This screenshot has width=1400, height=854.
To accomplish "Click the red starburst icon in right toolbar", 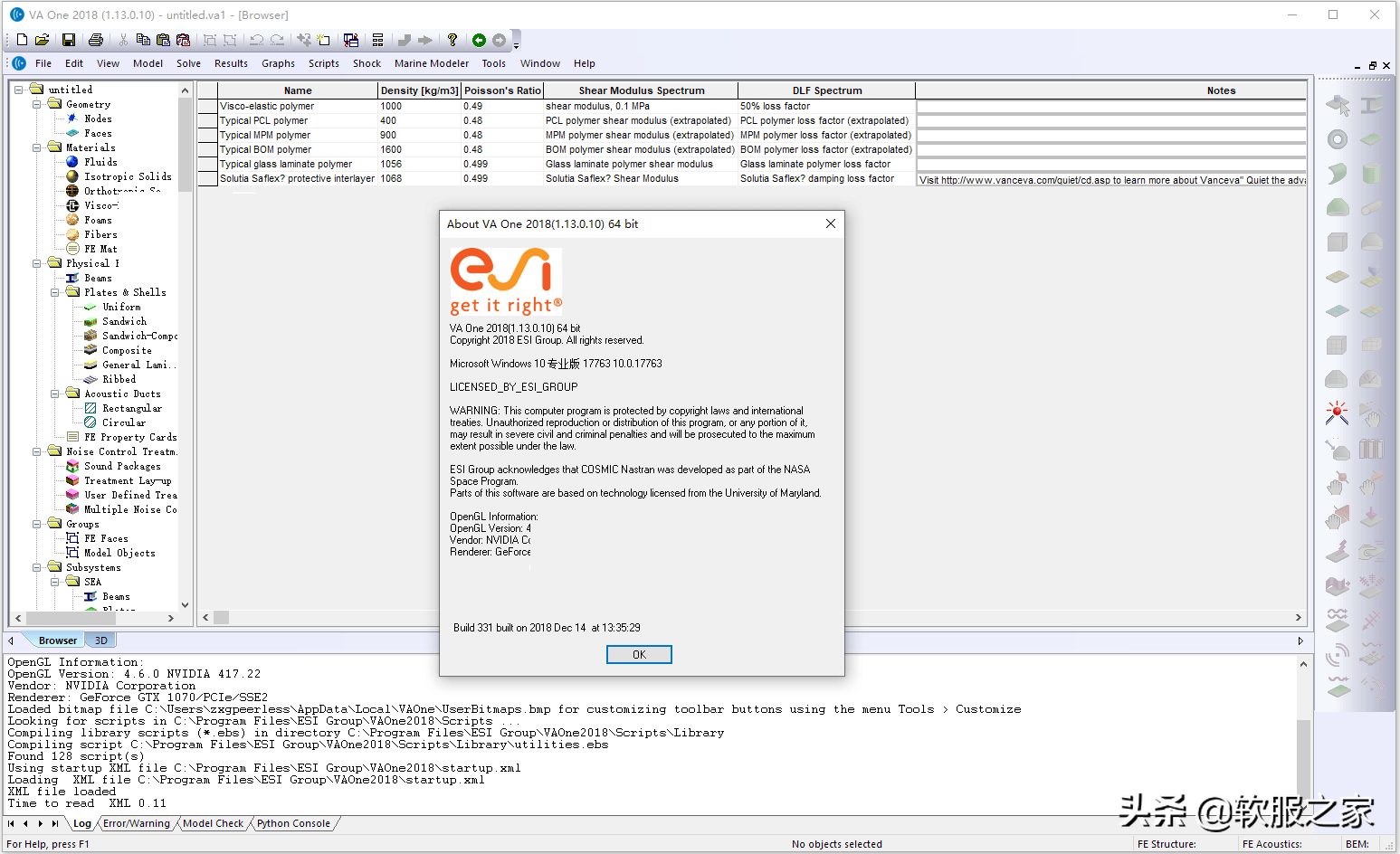I will (x=1338, y=413).
